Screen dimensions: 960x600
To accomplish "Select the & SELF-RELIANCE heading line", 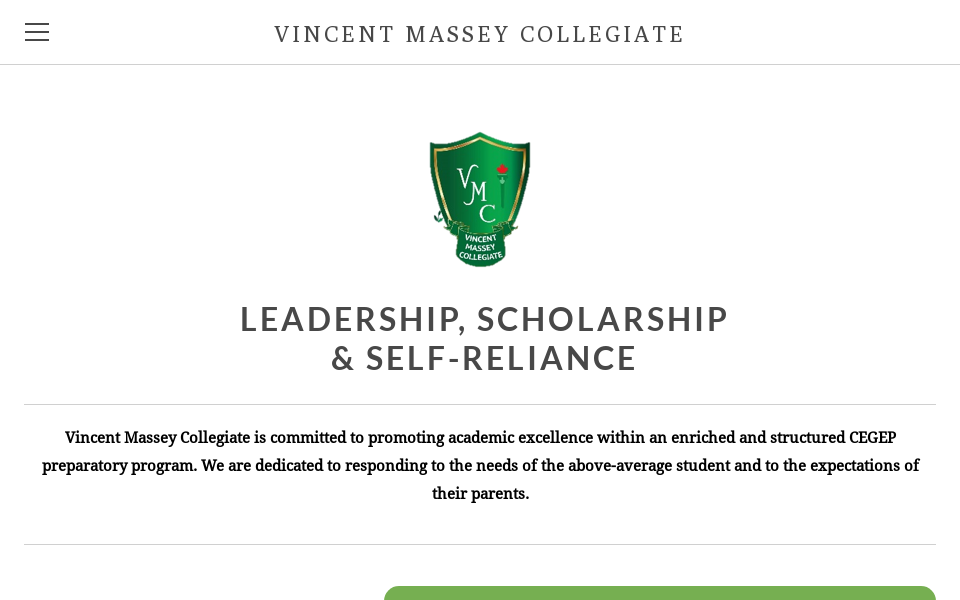I will pos(483,358).
